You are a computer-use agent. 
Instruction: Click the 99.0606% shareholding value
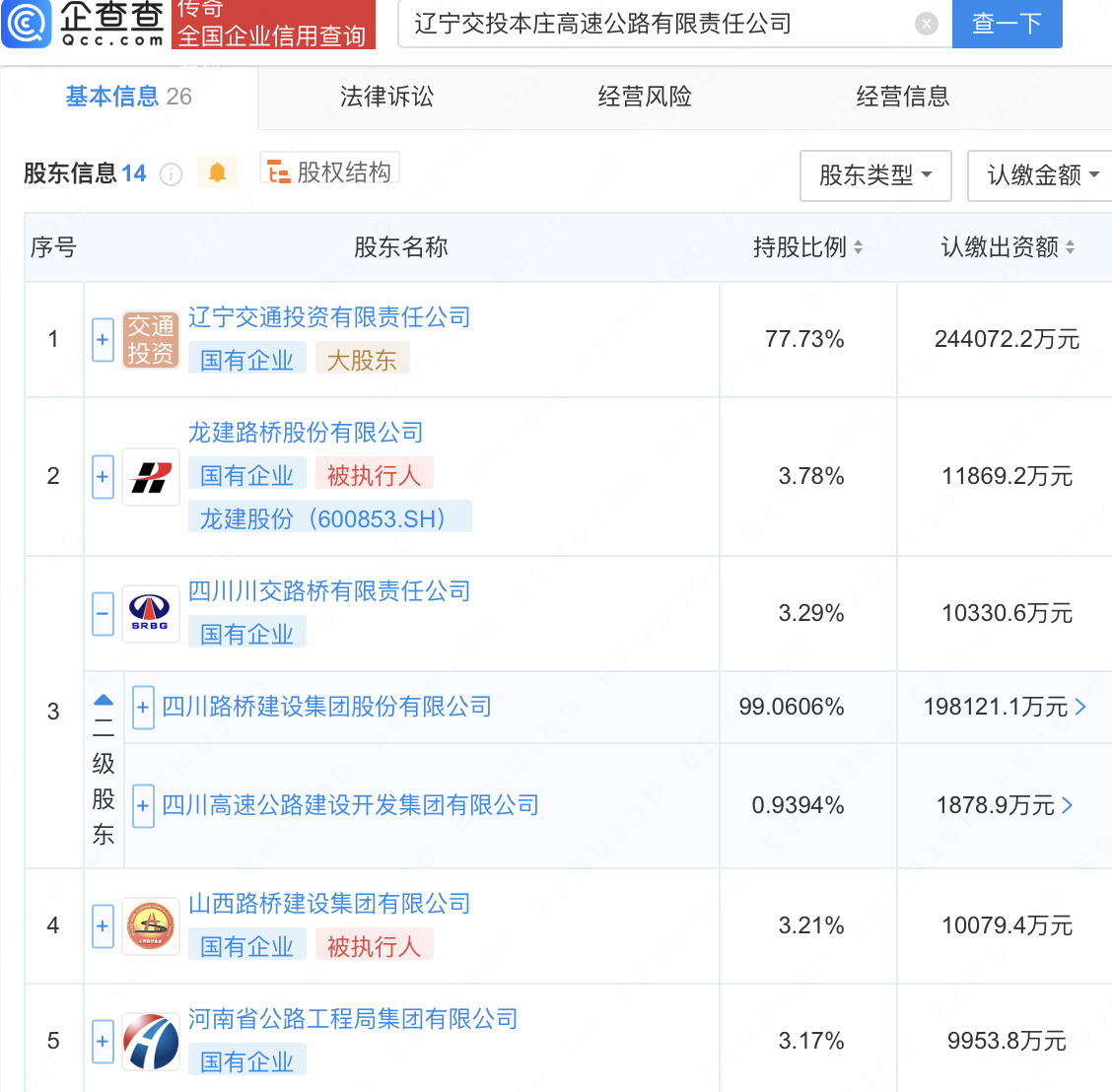pyautogui.click(x=792, y=707)
